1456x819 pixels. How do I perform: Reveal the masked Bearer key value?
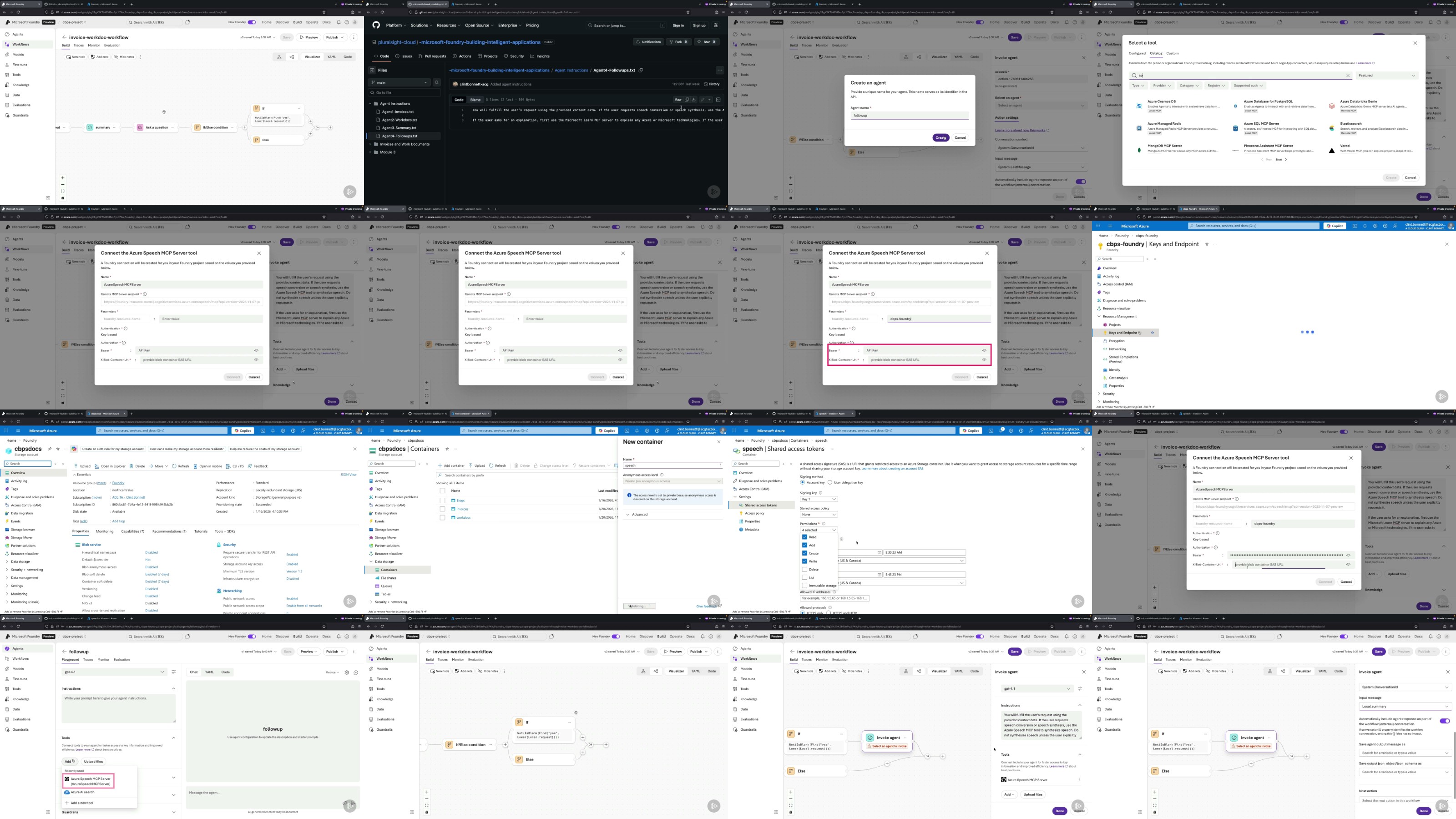pos(1348,555)
